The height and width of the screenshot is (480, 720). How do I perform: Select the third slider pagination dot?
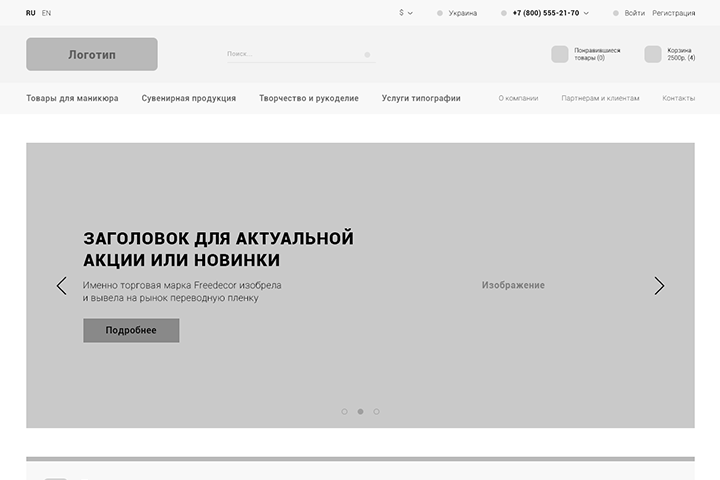tap(377, 412)
